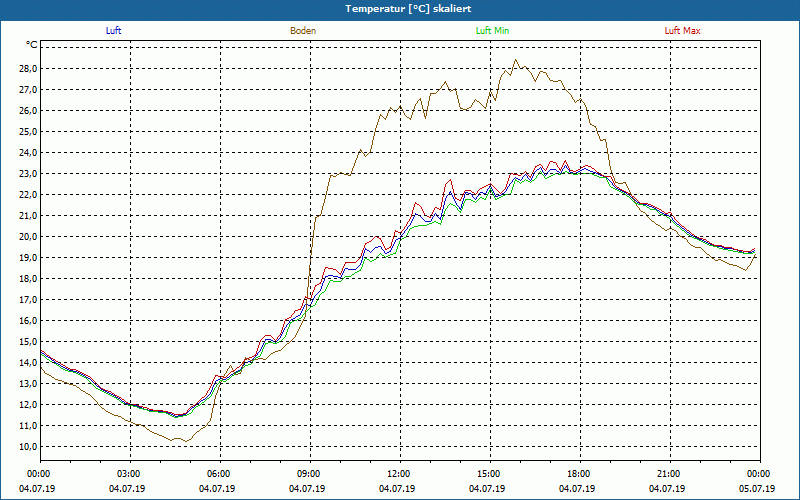Image resolution: width=800 pixels, height=500 pixels.
Task: Click the 21,0 y-axis value
Action: point(29,215)
